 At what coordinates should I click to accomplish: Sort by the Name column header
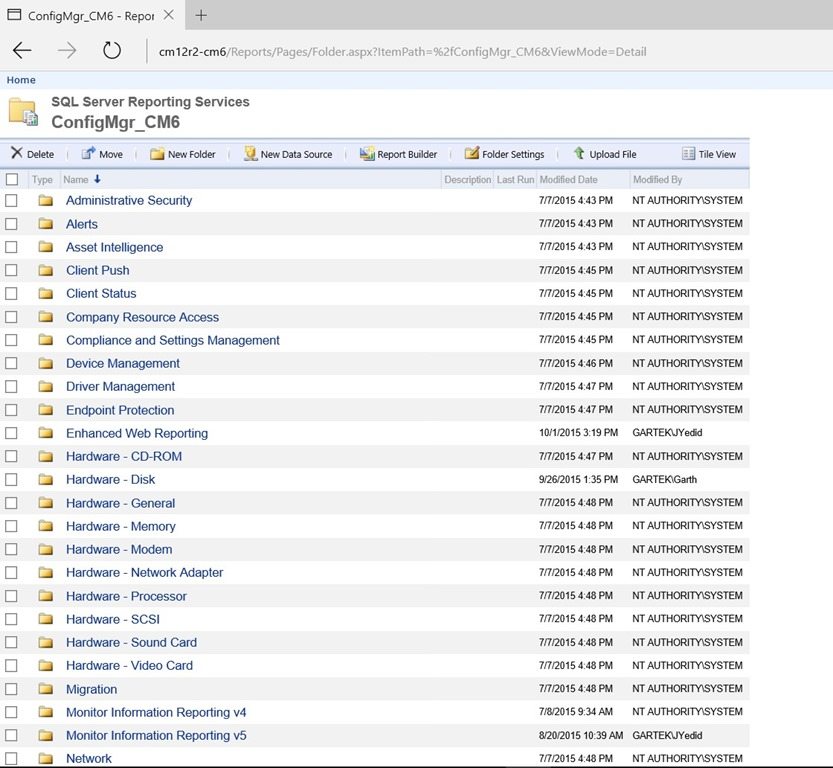point(76,180)
